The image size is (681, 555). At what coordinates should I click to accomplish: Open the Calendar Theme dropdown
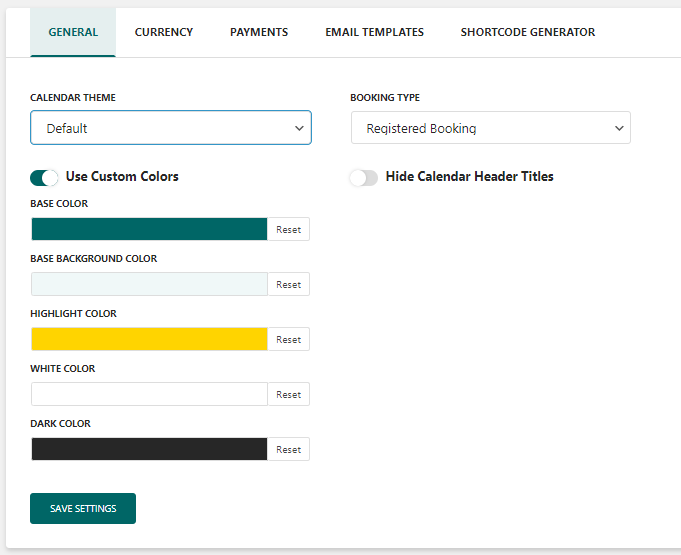[x=171, y=128]
